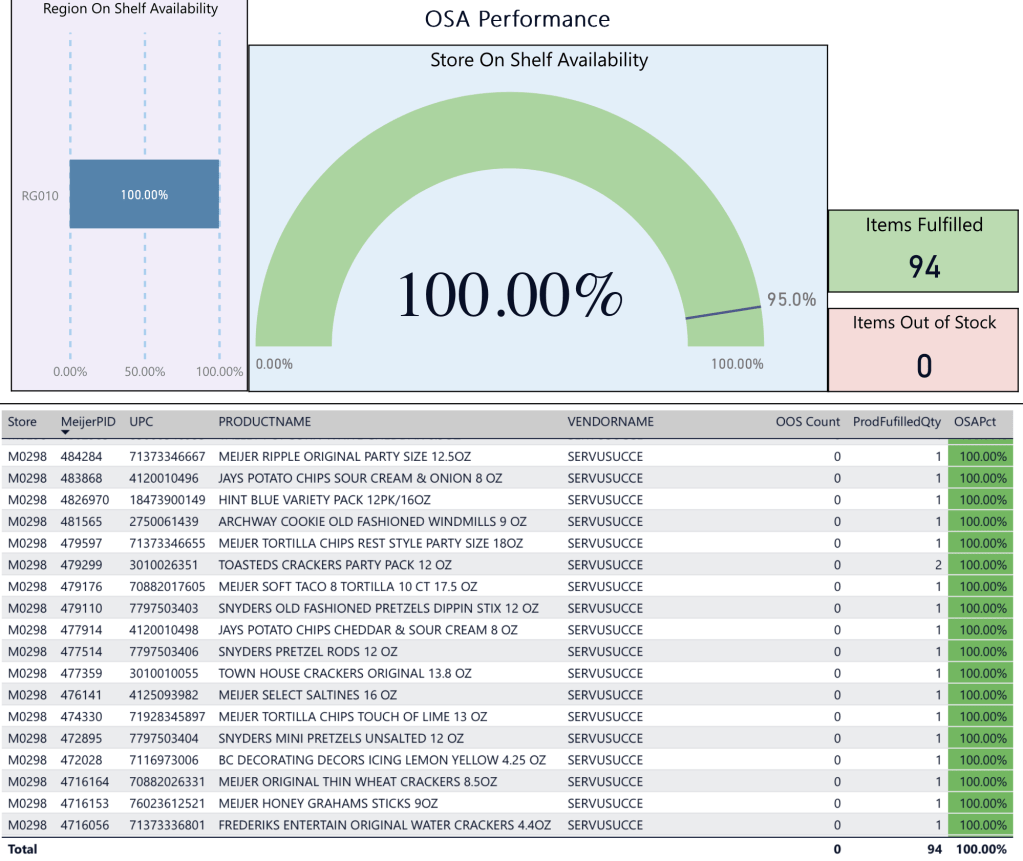Sort by PRODUCTNAME column header
Viewport: 1023px width, 861px height.
coord(264,421)
